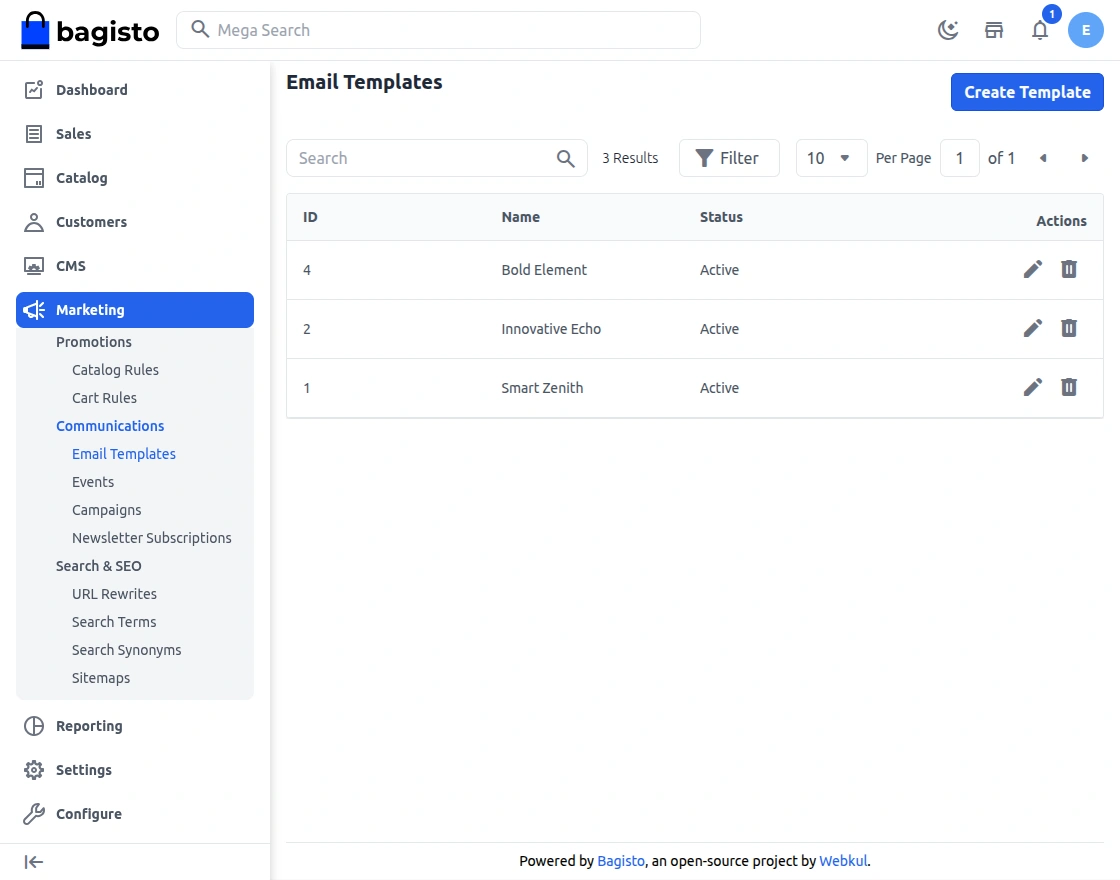Open Search Synonyms page
Screen dimensions: 1120x880
pyautogui.click(x=126, y=650)
